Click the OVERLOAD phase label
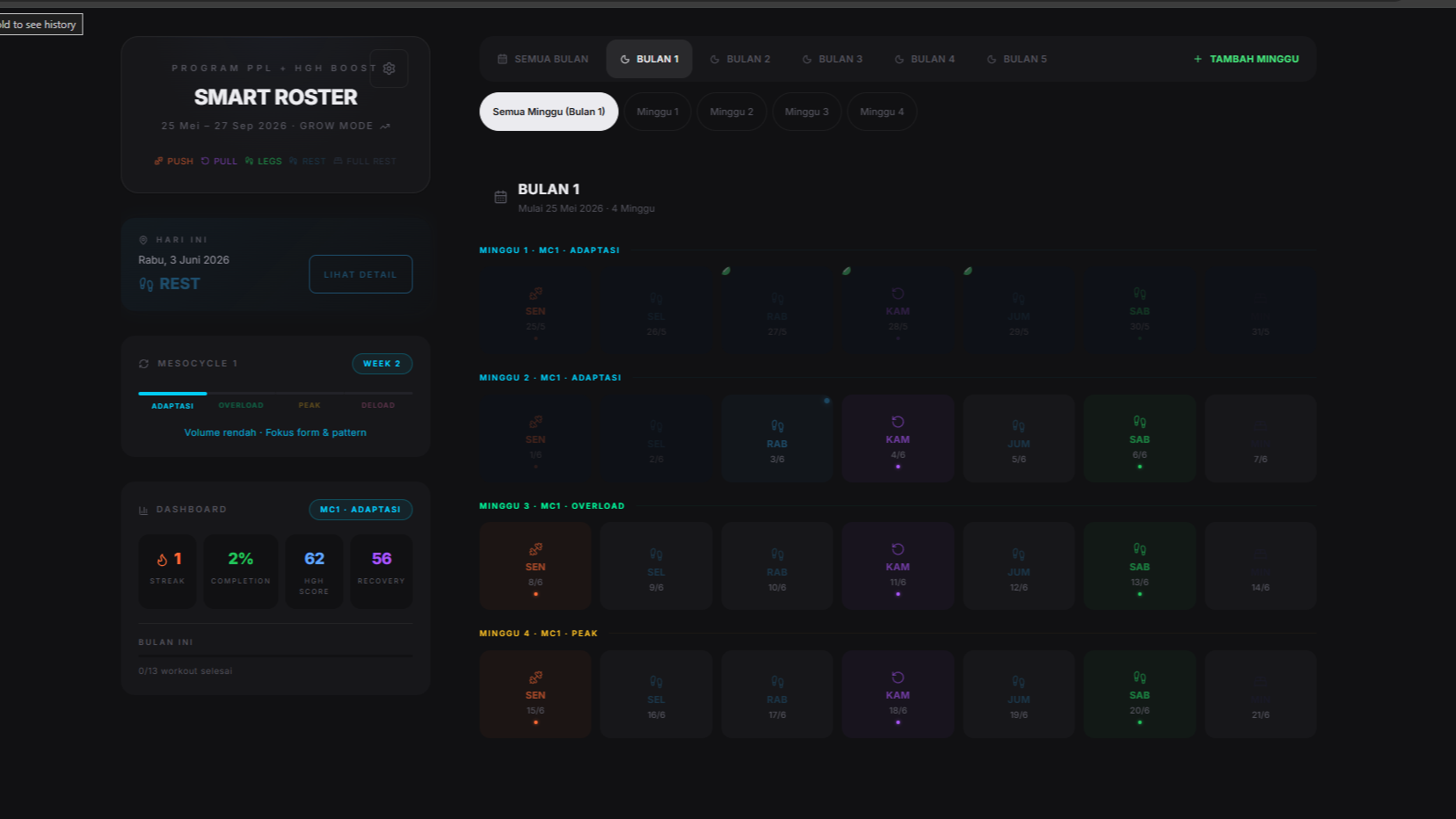Viewport: 1456px width, 819px height. tap(241, 405)
